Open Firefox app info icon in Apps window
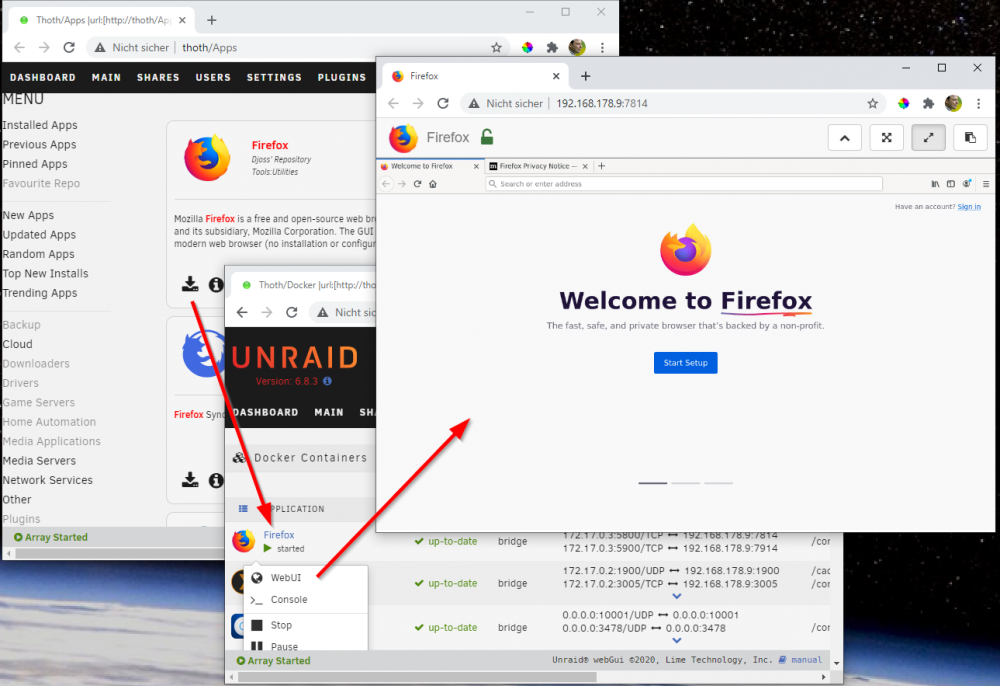The width and height of the screenshot is (1000, 686). (x=216, y=284)
